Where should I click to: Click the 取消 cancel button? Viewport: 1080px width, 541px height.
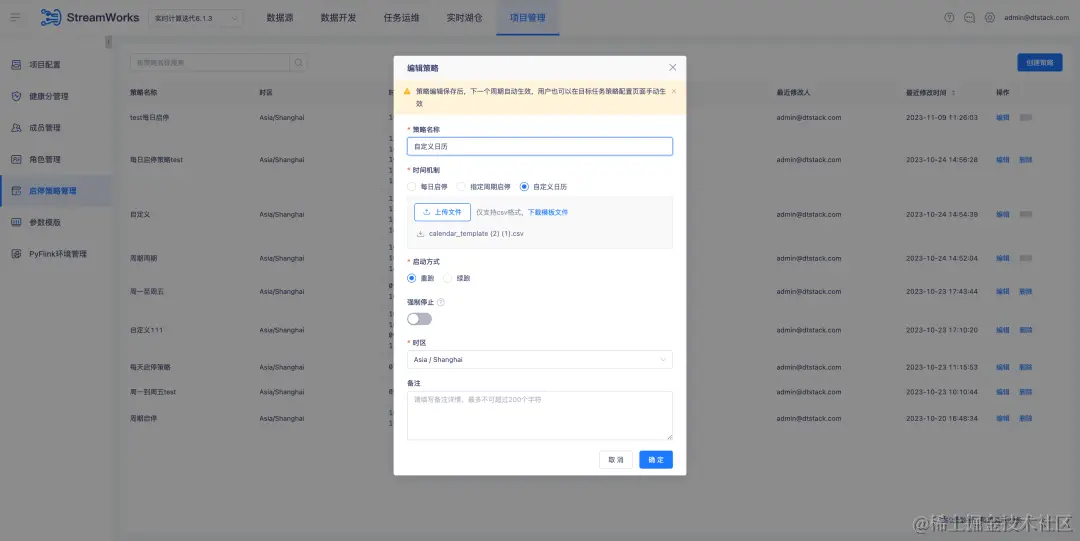[616, 460]
